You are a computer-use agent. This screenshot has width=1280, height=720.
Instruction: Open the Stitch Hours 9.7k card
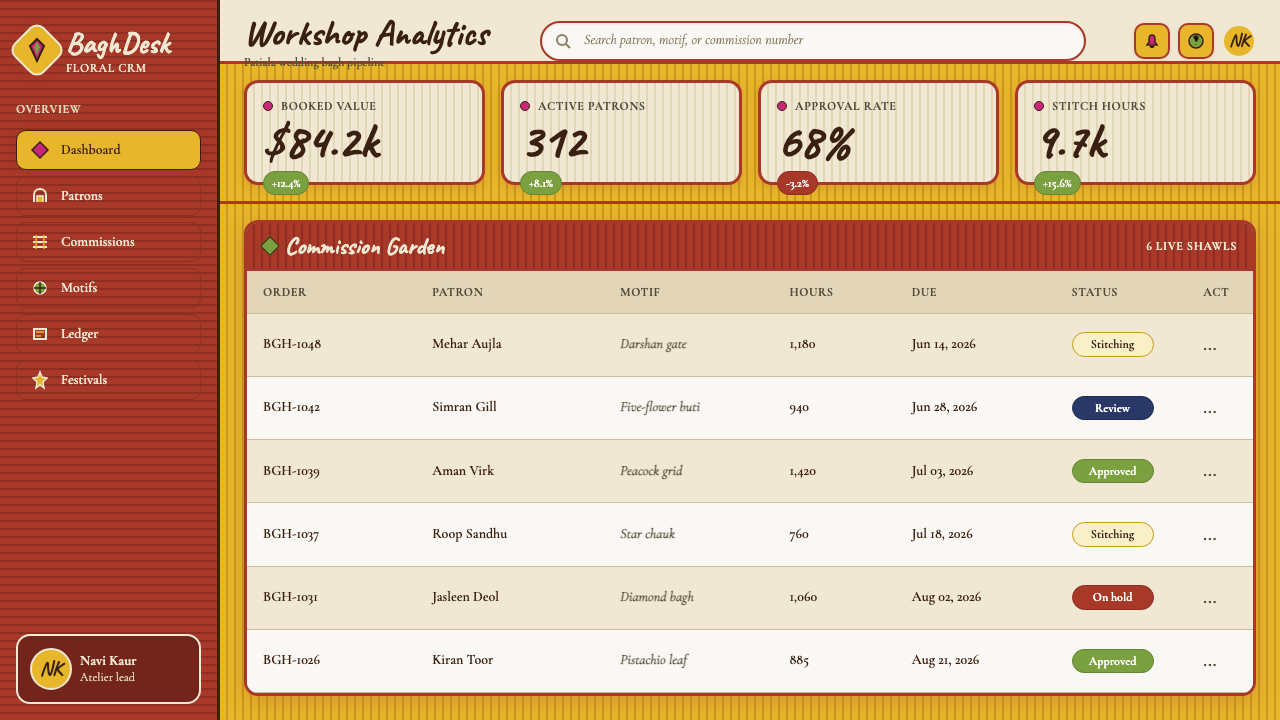point(1135,132)
